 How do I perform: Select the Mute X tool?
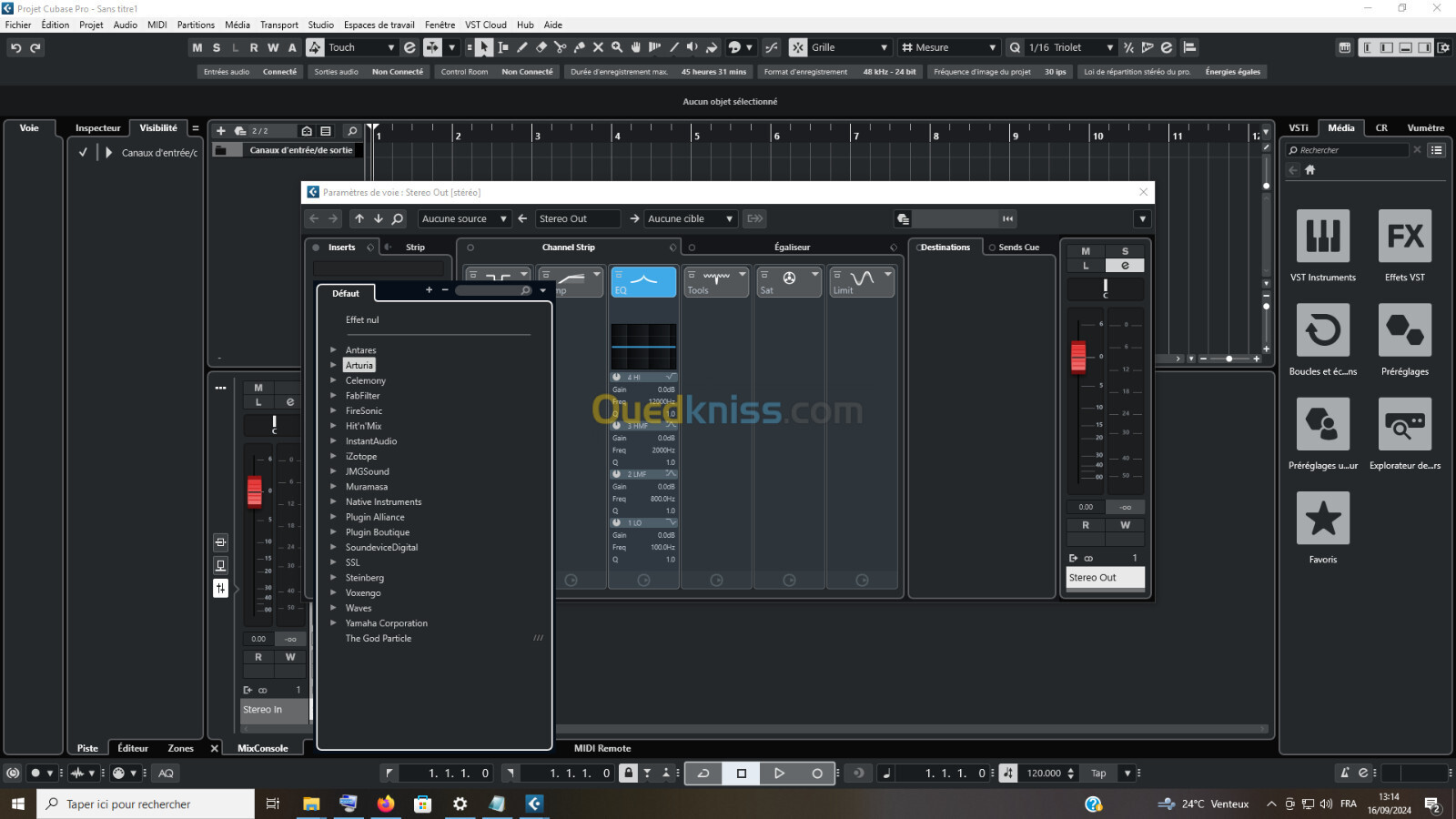[x=598, y=47]
